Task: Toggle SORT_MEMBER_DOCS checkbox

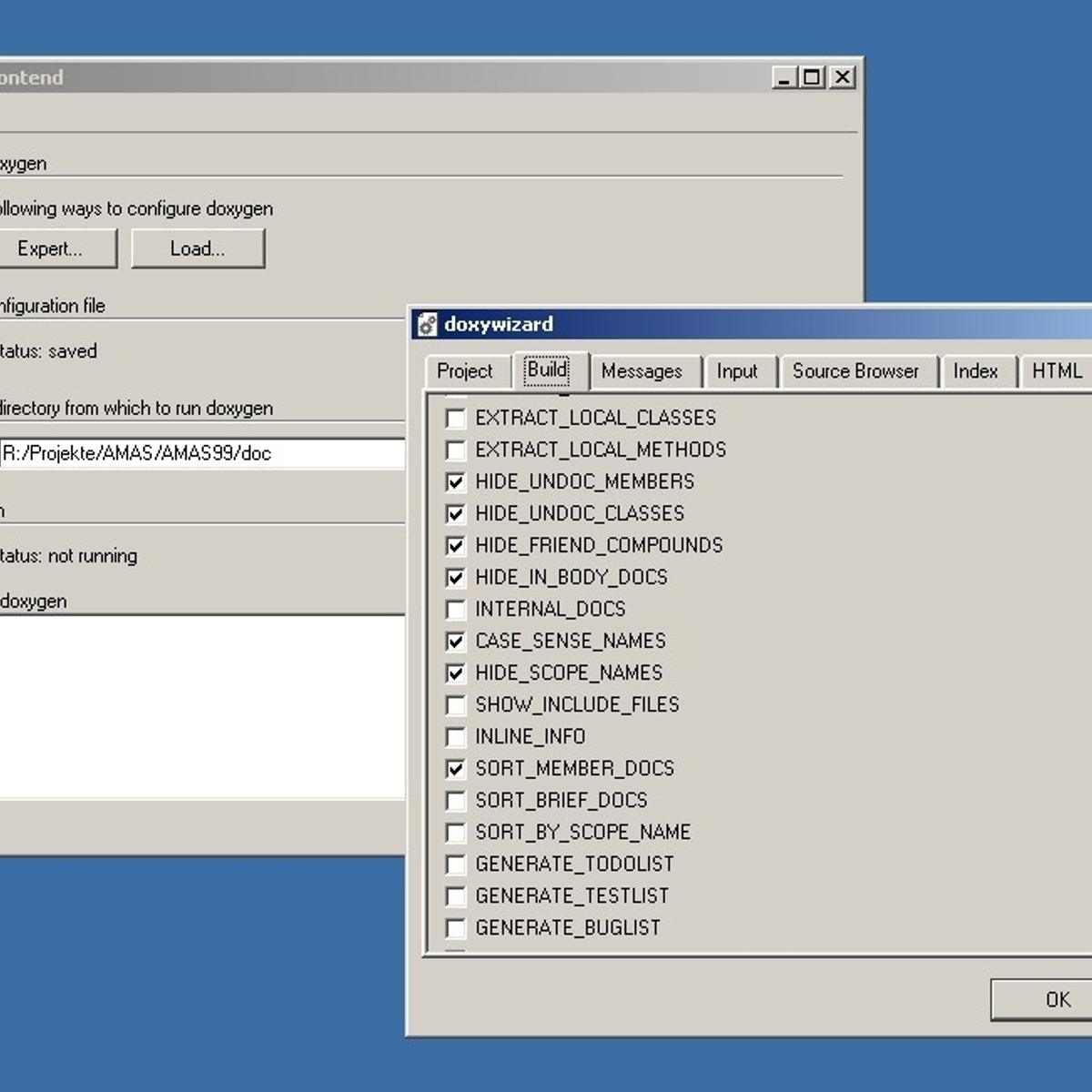Action: [455, 769]
